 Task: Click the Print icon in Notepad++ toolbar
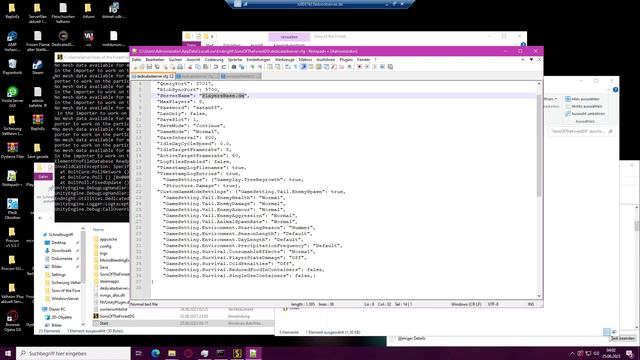pyautogui.click(x=180, y=67)
